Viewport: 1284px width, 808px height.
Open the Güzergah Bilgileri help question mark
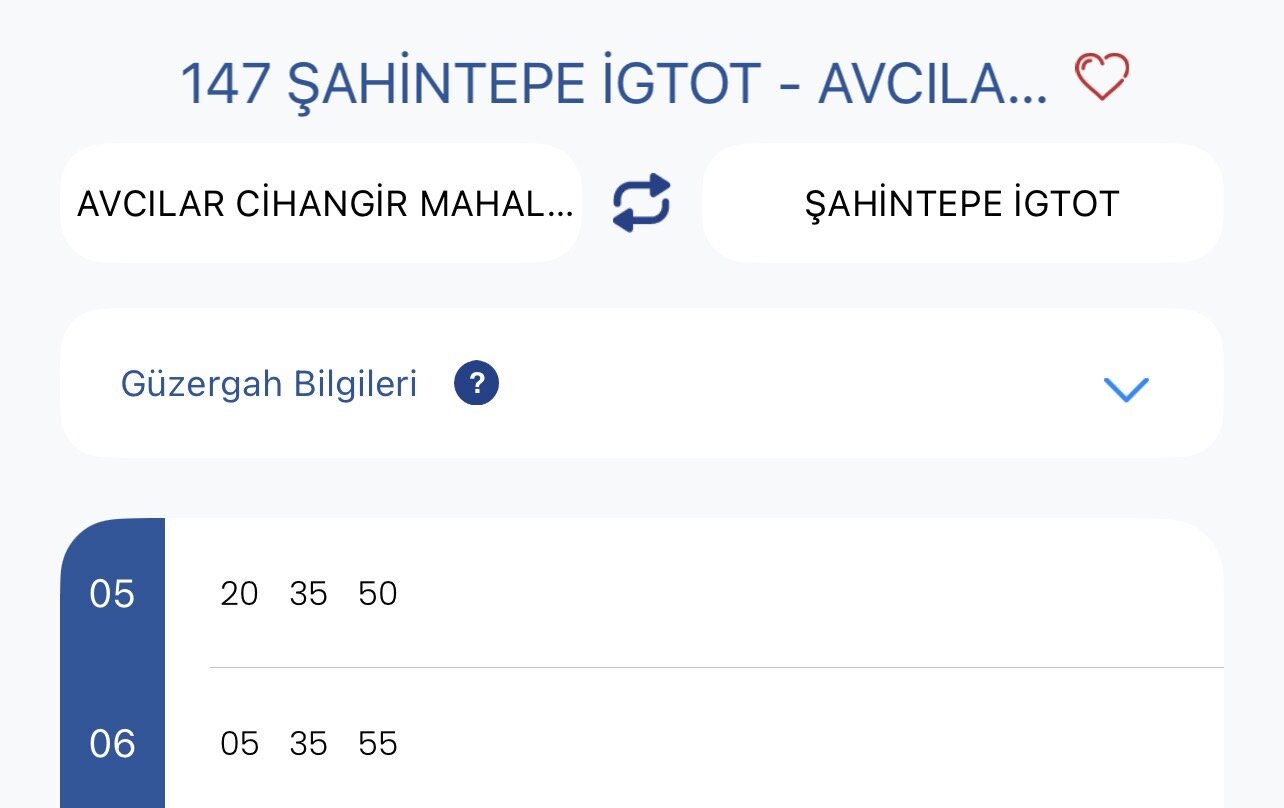pyautogui.click(x=476, y=383)
